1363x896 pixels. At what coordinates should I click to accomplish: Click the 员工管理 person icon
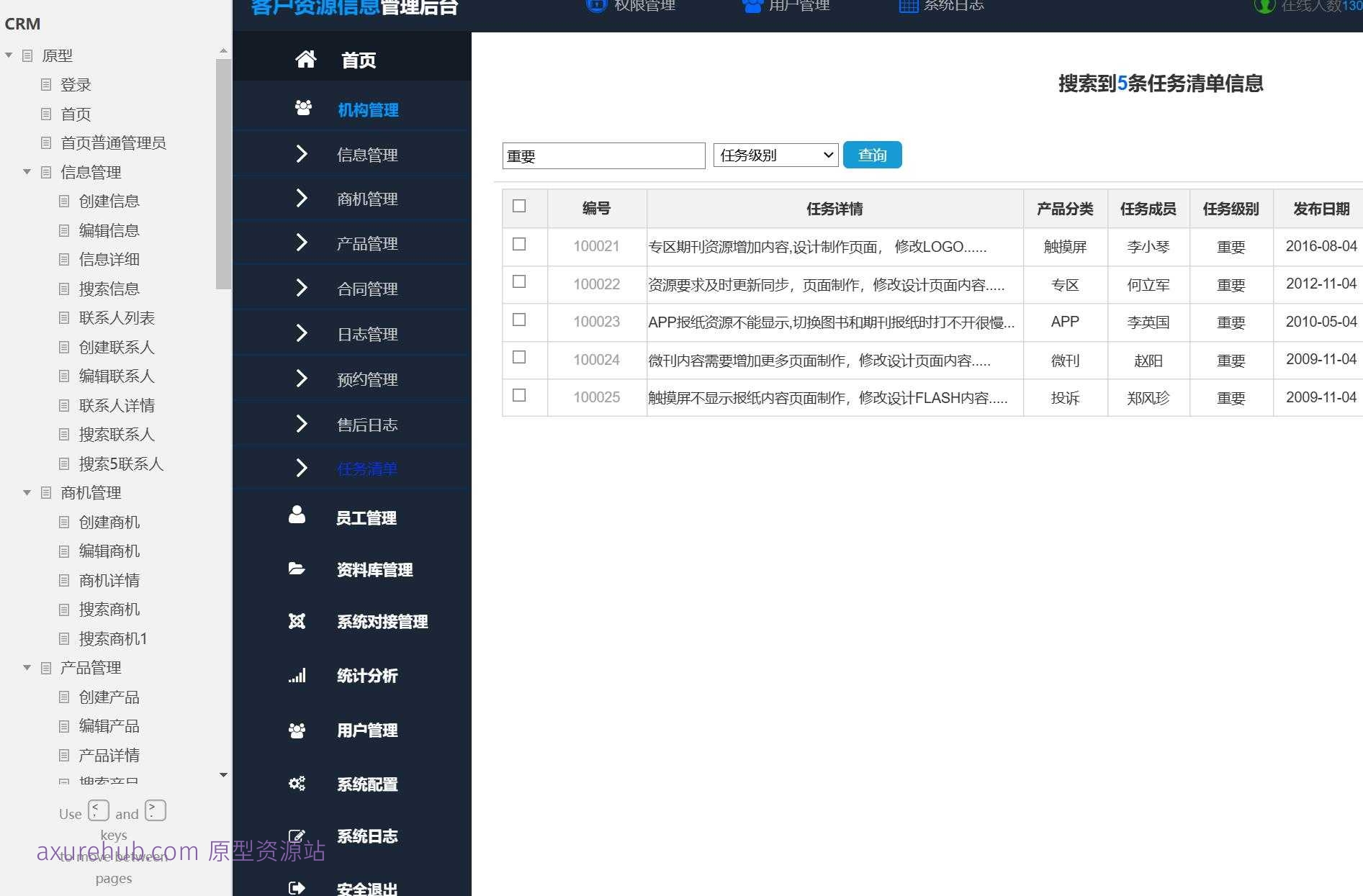pyautogui.click(x=297, y=514)
